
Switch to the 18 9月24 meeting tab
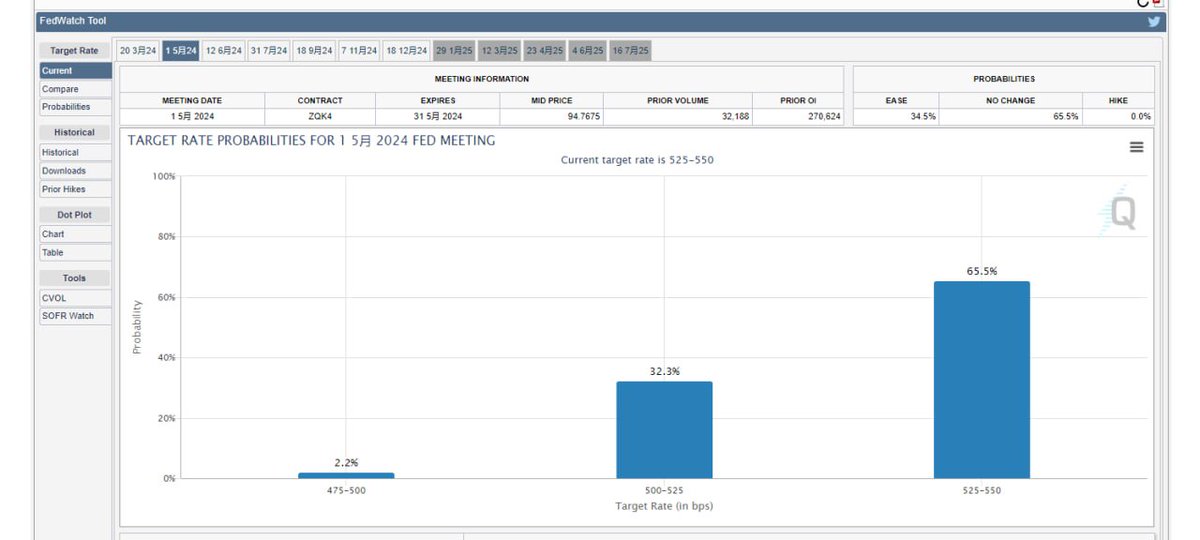click(314, 50)
